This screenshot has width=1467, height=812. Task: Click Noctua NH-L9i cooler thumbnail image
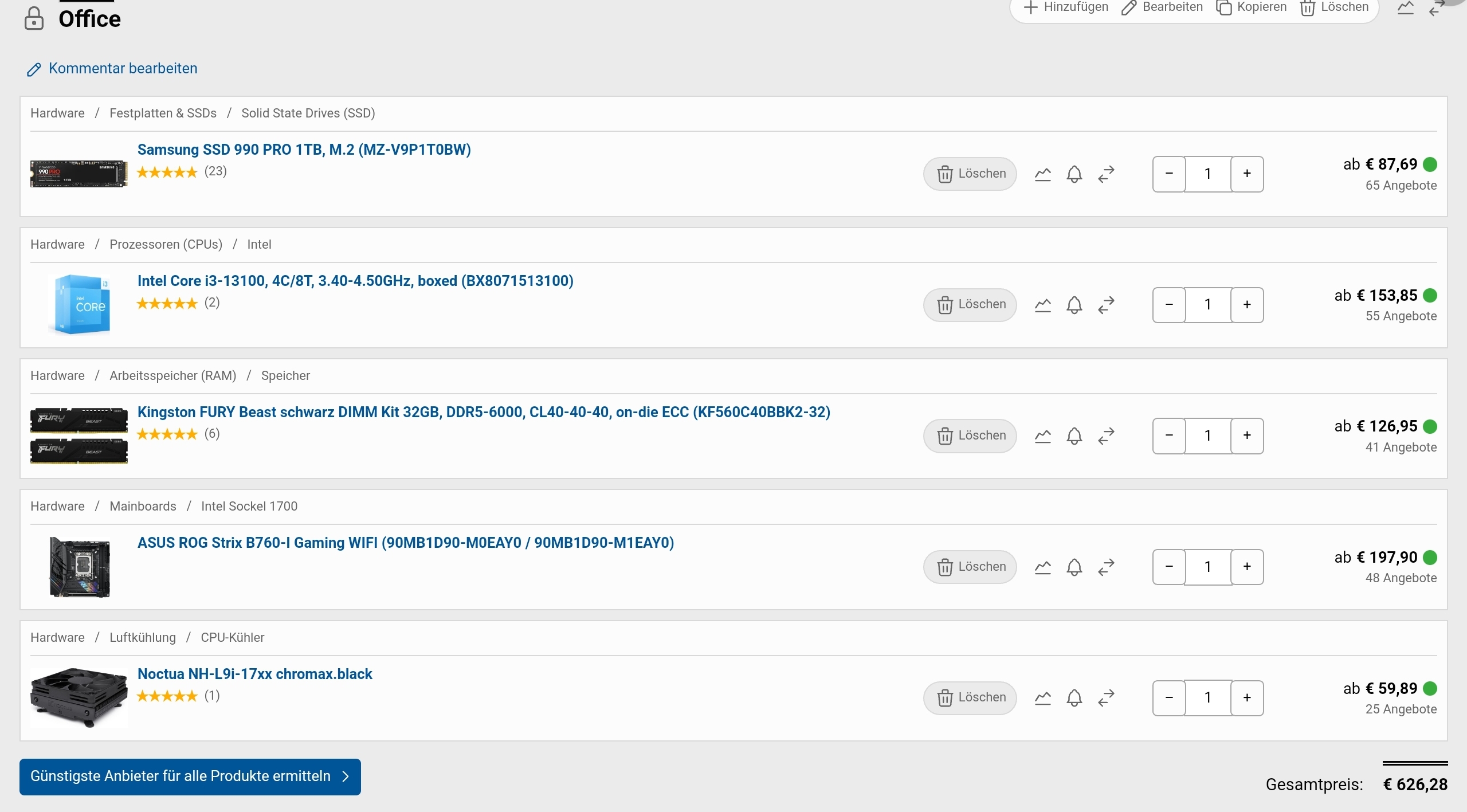79,697
